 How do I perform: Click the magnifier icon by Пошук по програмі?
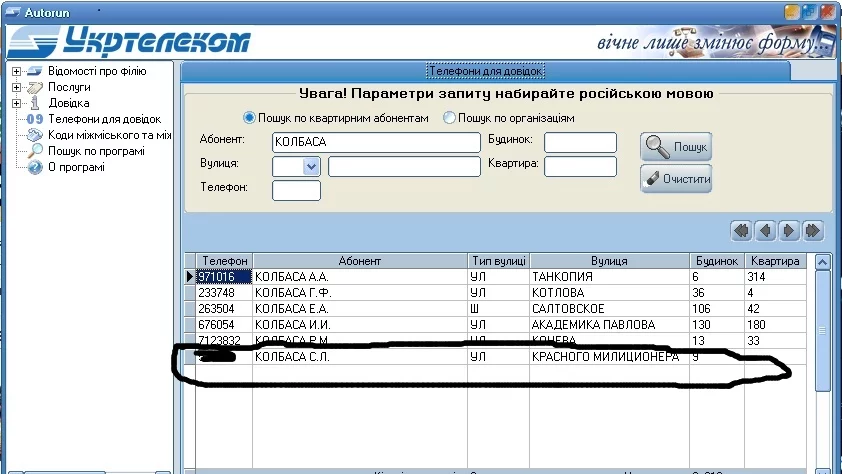[35, 151]
